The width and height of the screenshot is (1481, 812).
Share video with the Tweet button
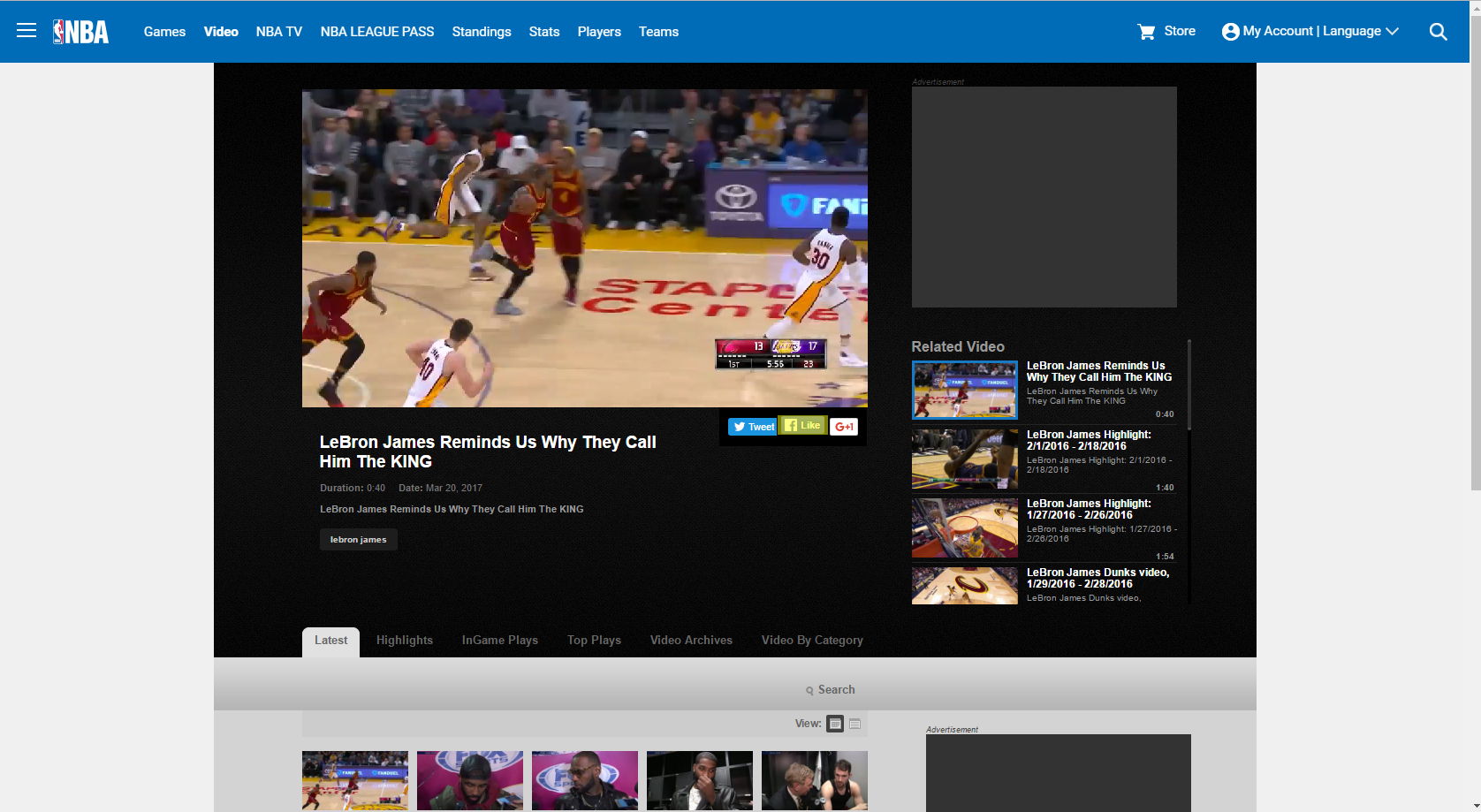753,427
